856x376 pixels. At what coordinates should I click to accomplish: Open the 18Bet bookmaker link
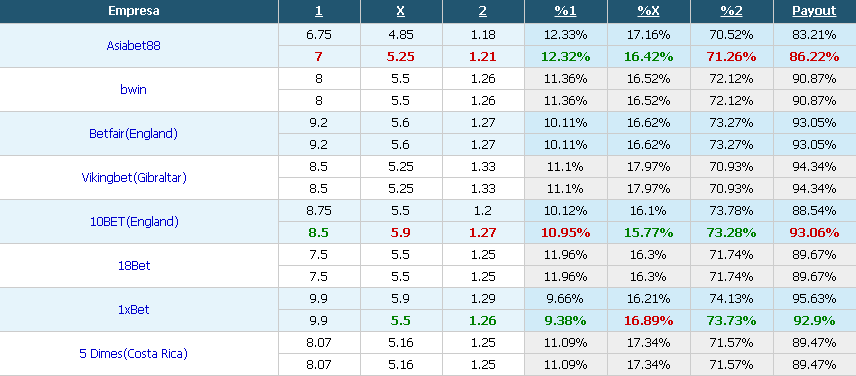pyautogui.click(x=134, y=266)
